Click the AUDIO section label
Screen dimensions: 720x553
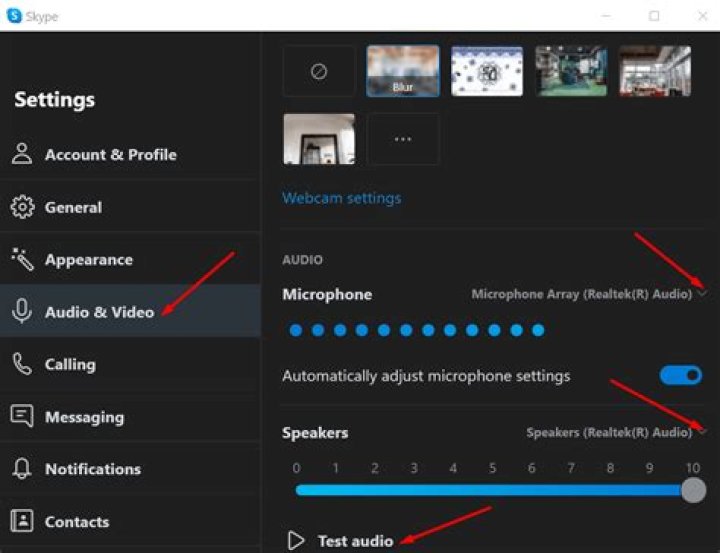[302, 260]
